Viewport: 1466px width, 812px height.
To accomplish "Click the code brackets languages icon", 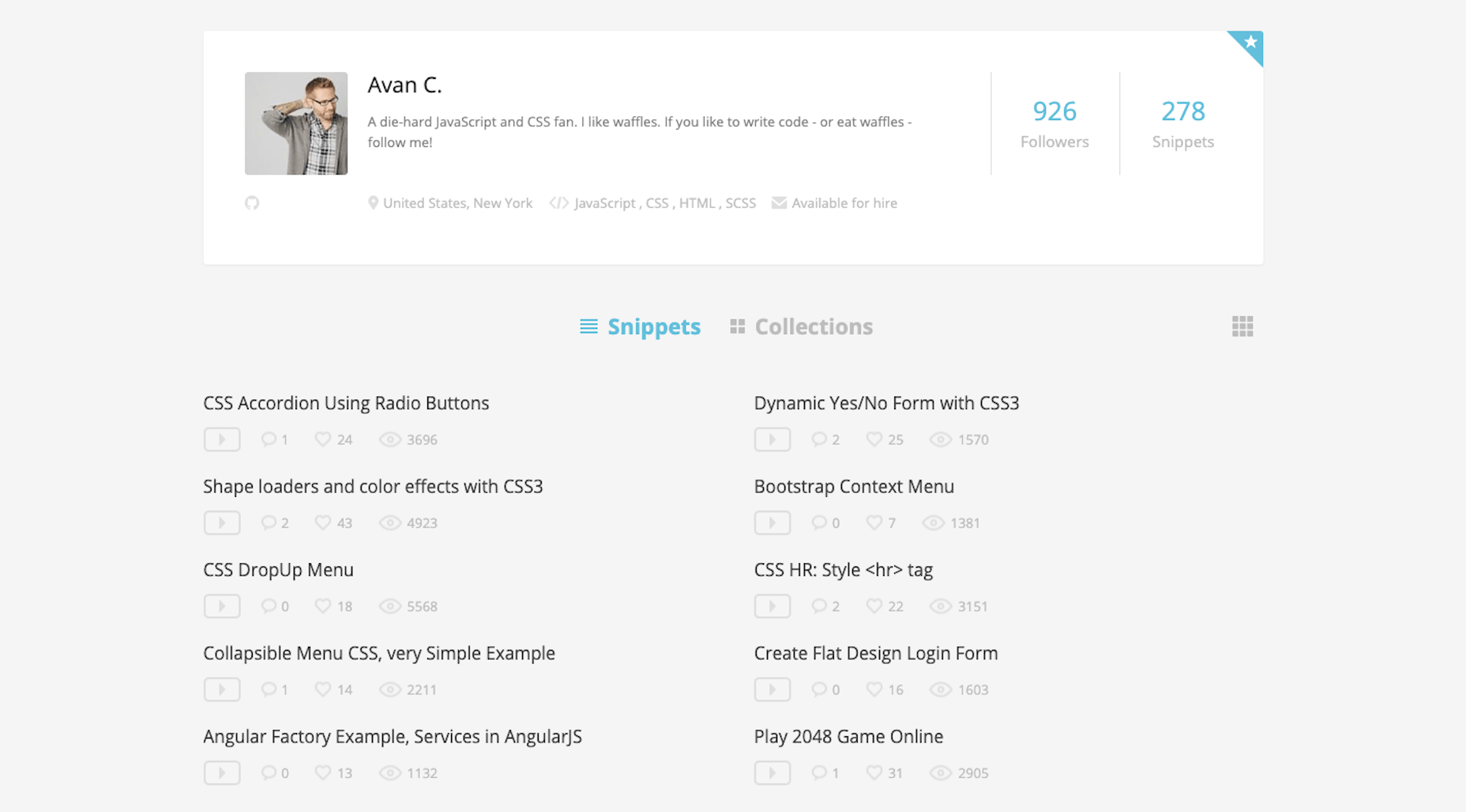I will click(x=559, y=203).
